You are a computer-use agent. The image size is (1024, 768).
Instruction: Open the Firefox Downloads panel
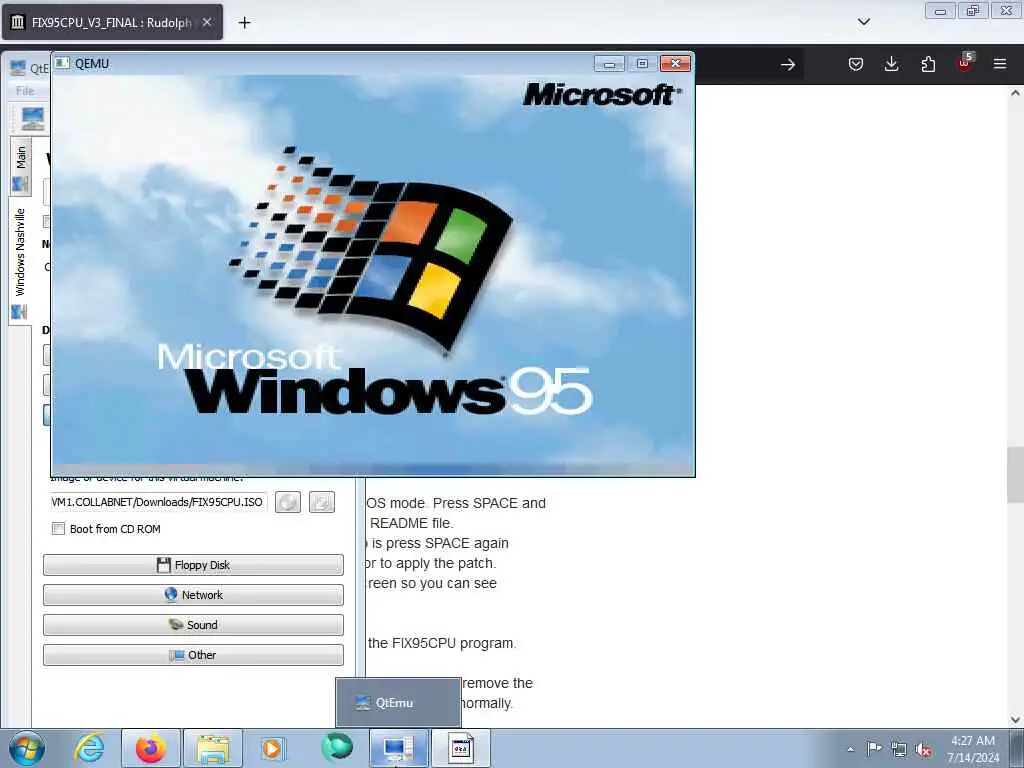coord(891,64)
